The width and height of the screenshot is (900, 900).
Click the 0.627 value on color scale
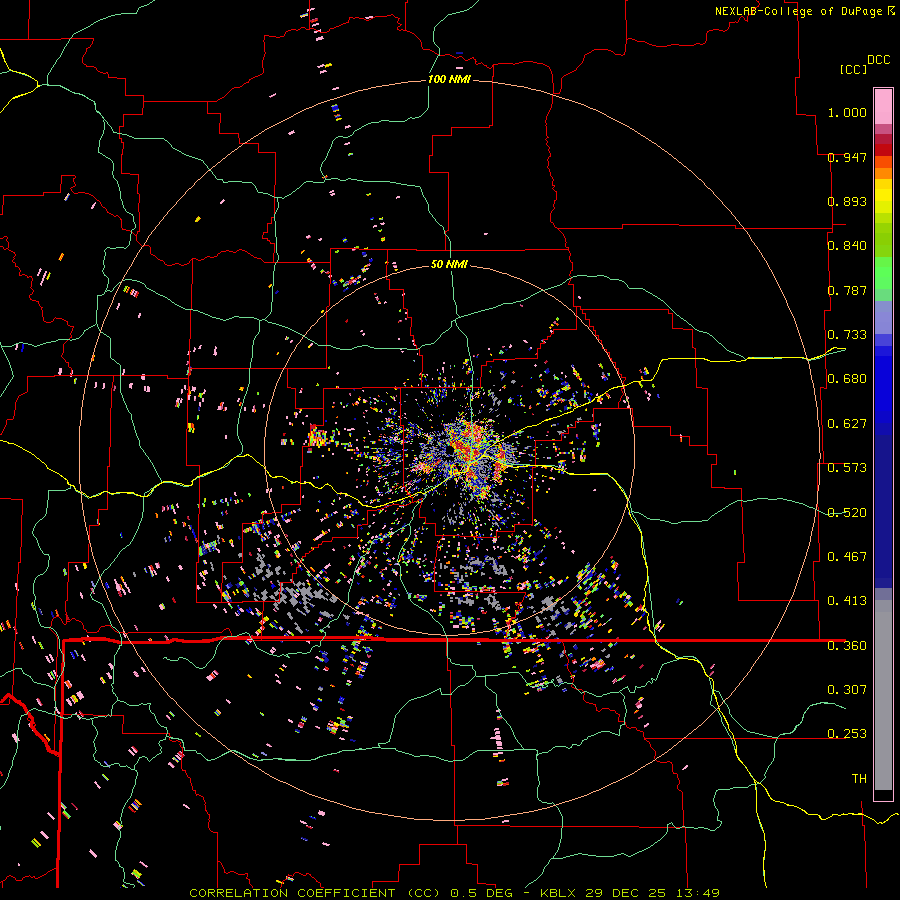point(847,424)
